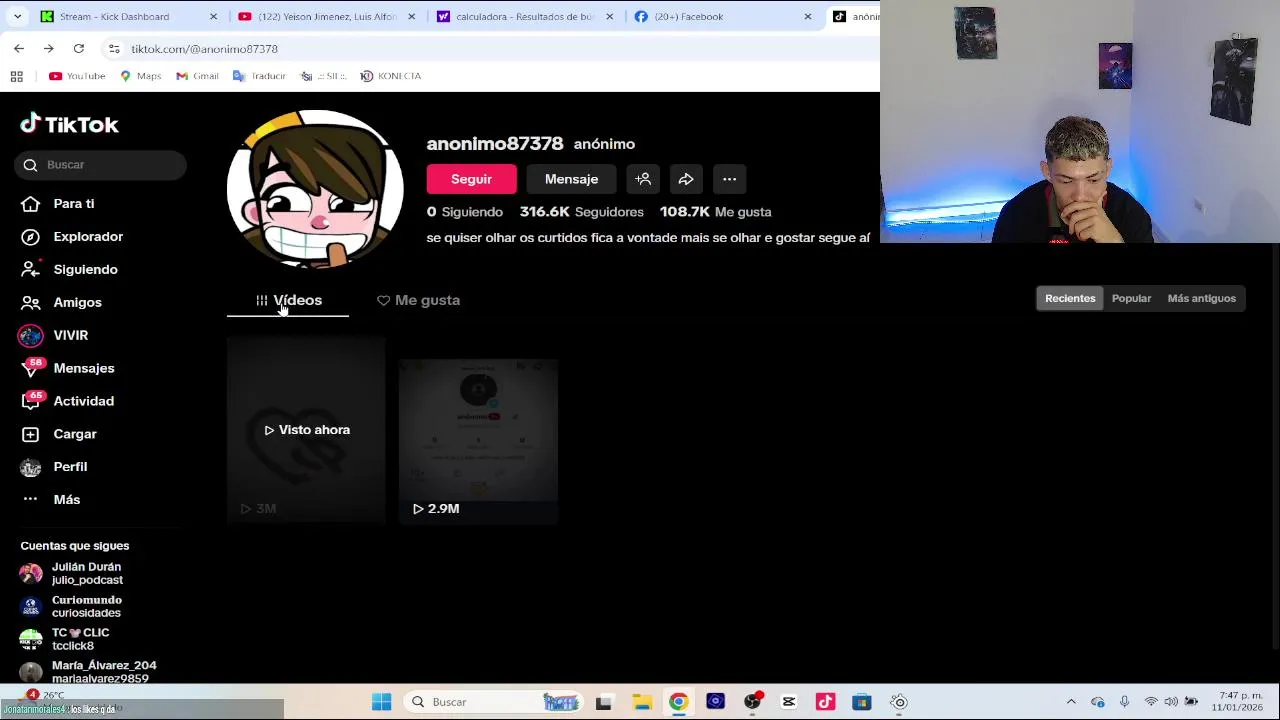Follow anonimo87378 with Seguir button
1280x720 pixels.
point(471,179)
